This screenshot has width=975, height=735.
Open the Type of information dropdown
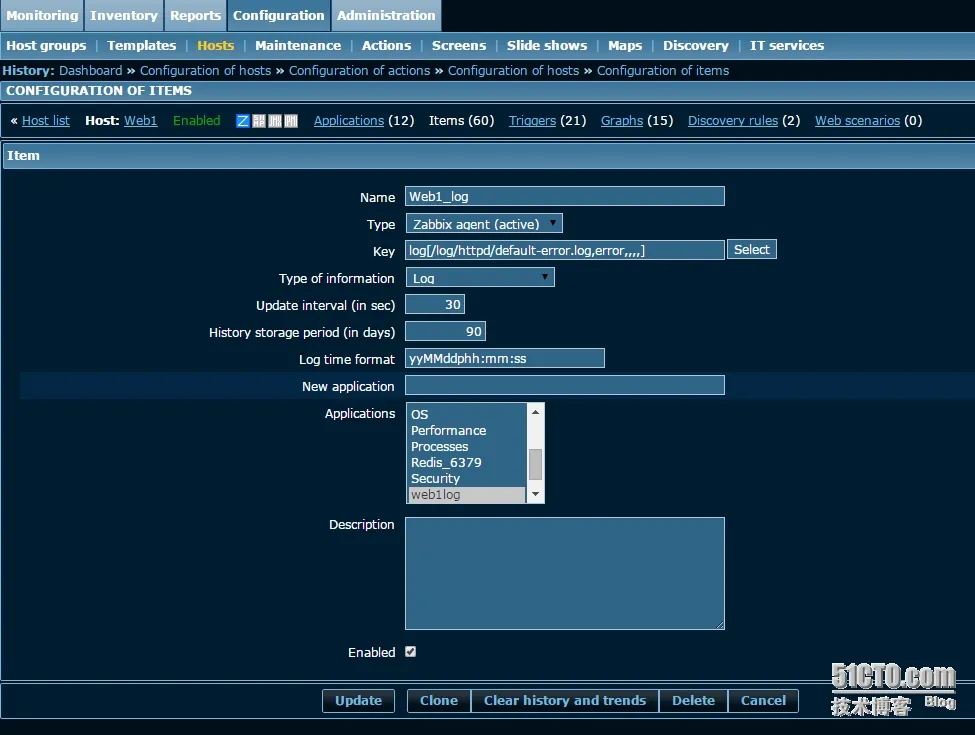coord(479,277)
